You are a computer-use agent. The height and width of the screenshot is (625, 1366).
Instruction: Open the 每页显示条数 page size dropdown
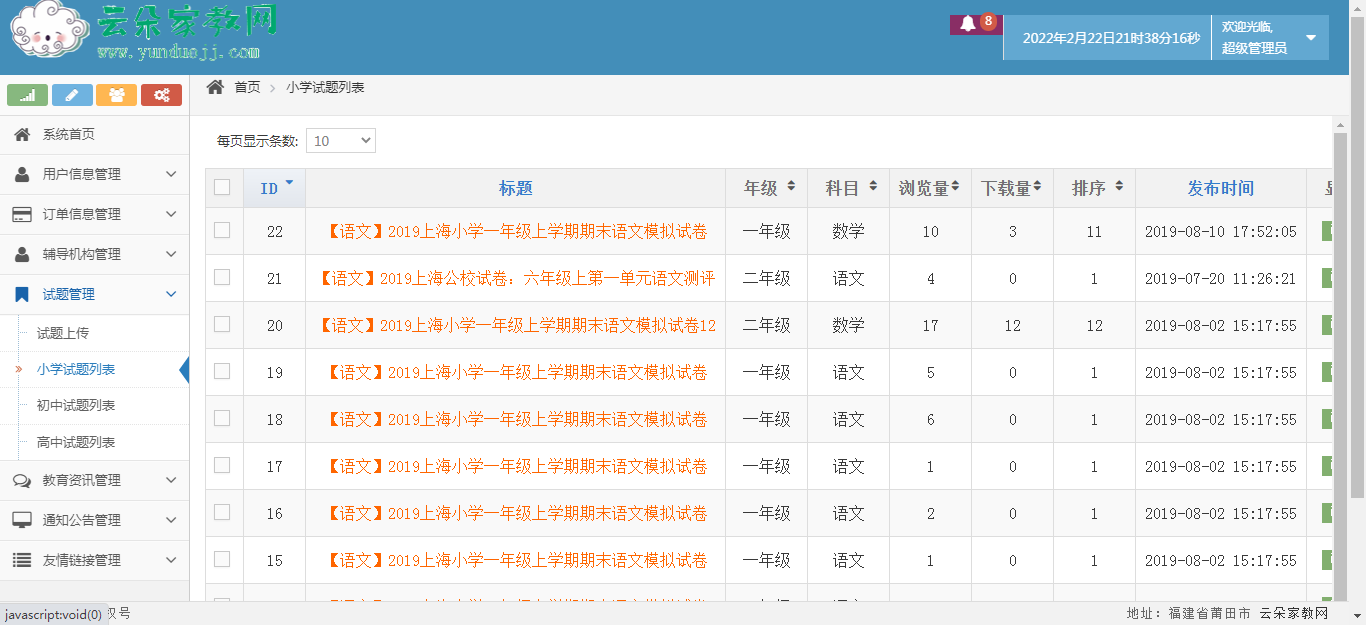tap(340, 141)
